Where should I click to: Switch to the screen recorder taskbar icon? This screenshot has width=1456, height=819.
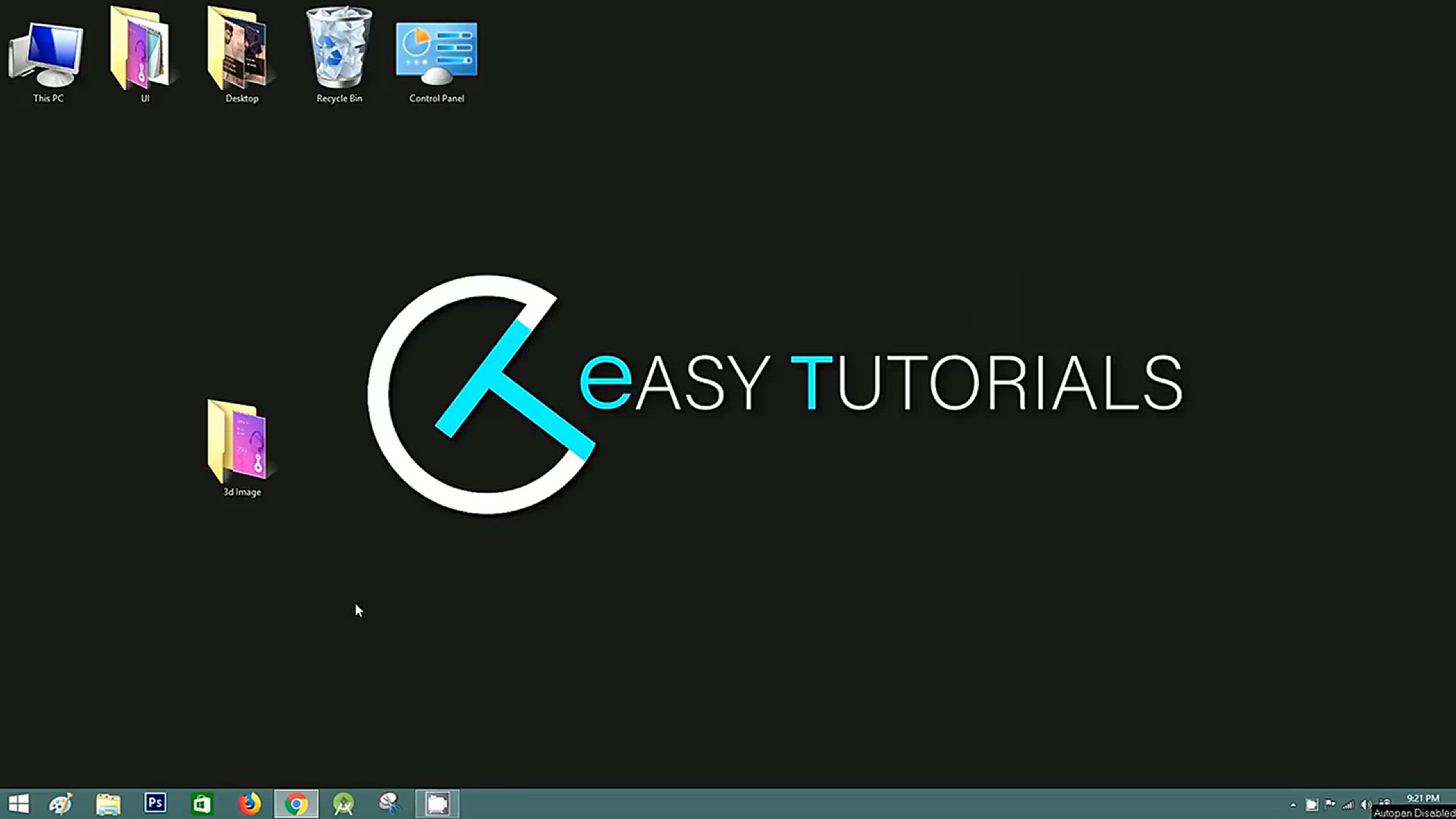438,804
